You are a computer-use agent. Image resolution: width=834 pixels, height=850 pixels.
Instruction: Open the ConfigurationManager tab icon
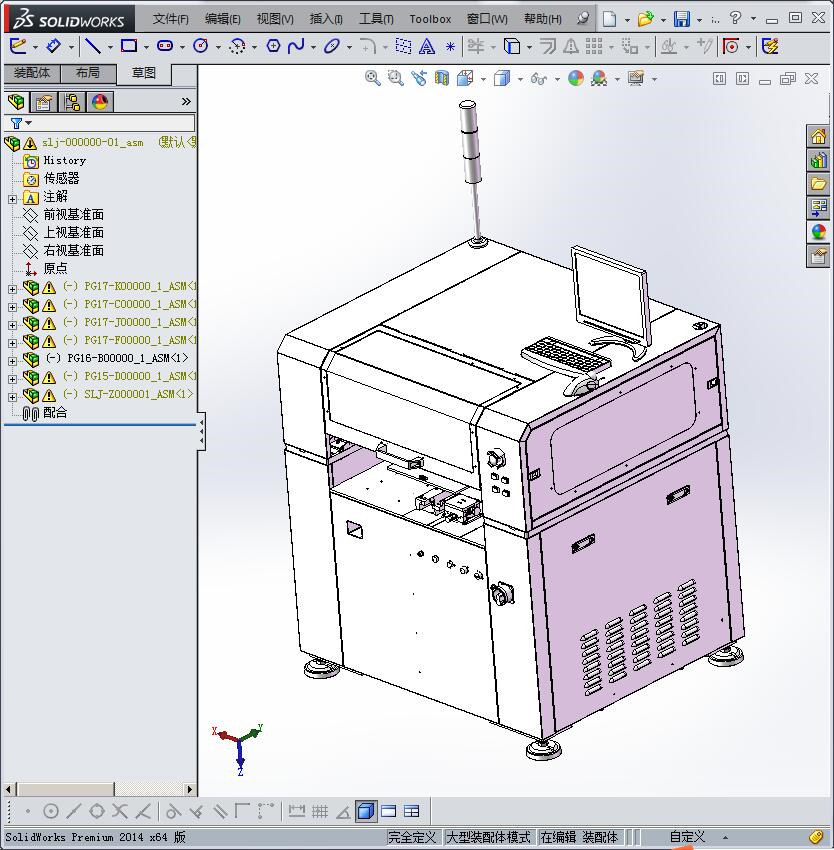point(72,102)
